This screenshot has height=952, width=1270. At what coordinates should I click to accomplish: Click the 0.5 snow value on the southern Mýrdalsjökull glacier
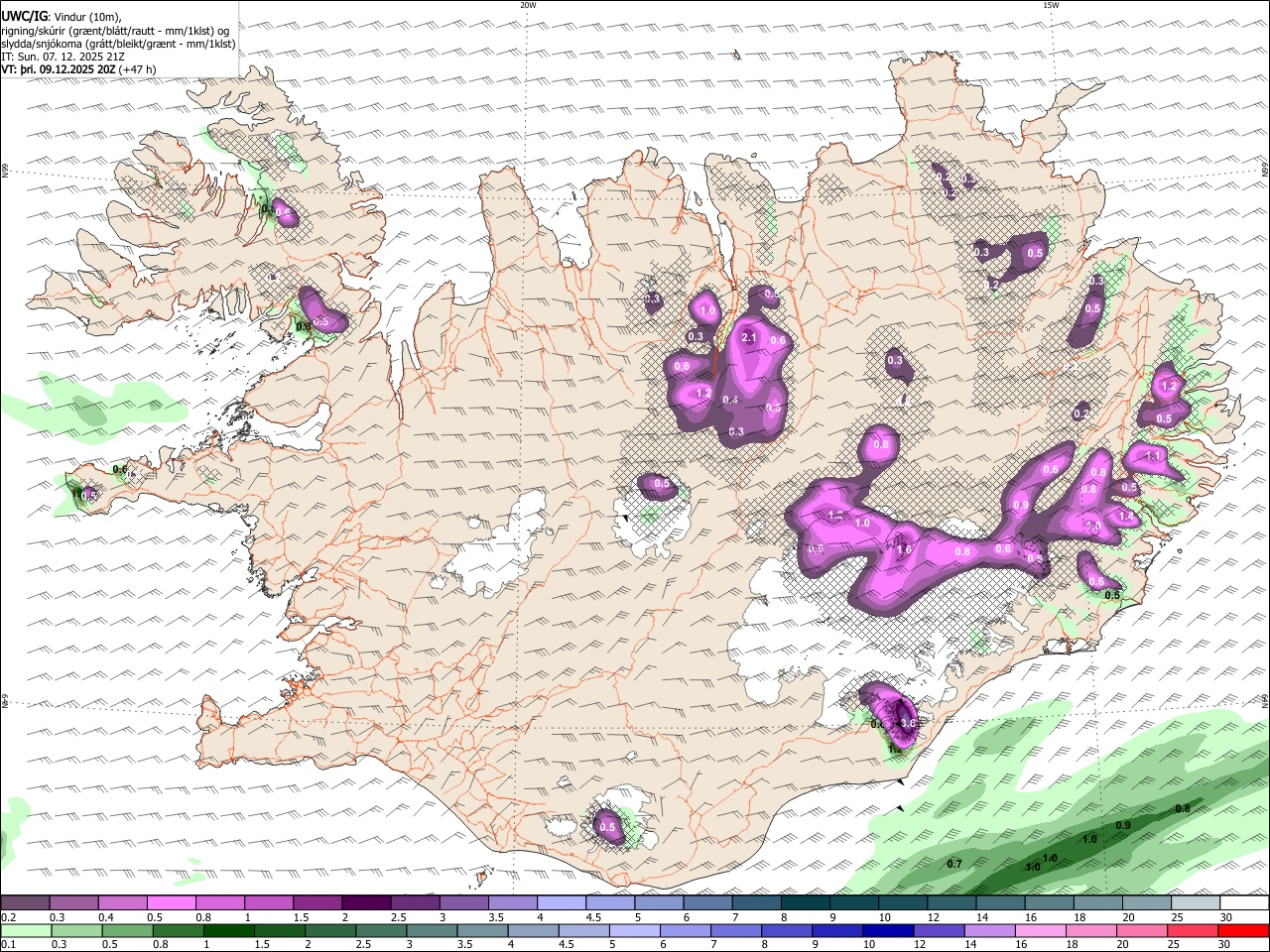pyautogui.click(x=608, y=827)
